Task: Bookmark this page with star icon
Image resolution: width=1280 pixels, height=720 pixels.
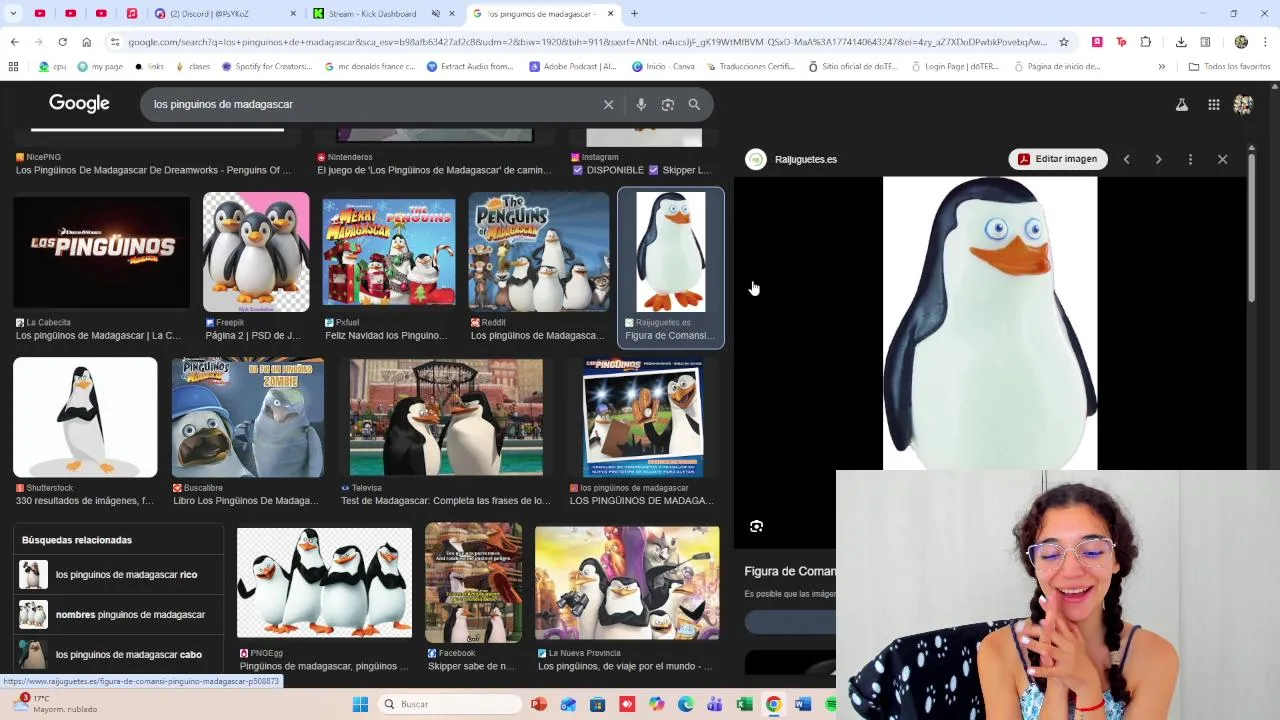Action: (x=1064, y=42)
